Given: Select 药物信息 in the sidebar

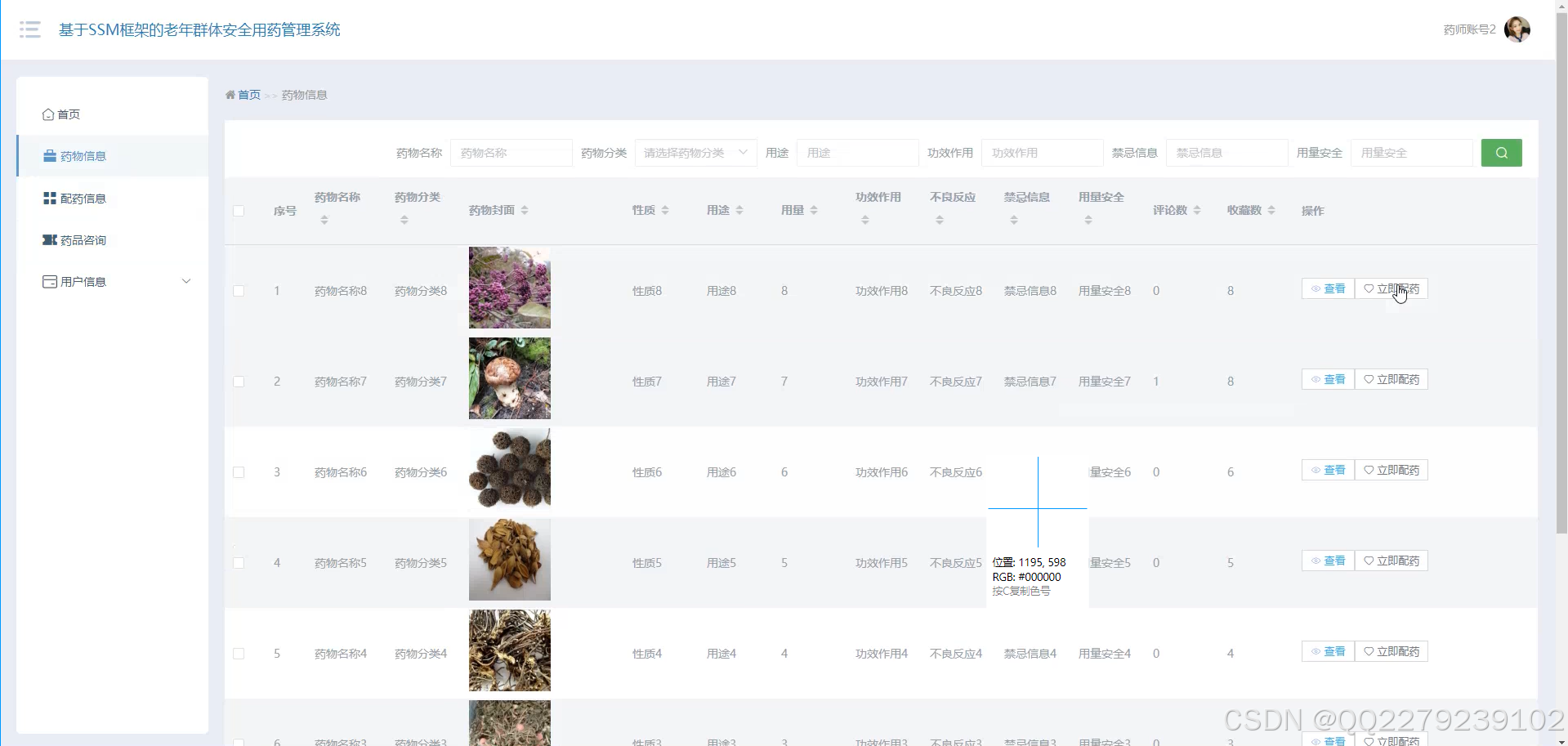Looking at the screenshot, I should tap(113, 156).
